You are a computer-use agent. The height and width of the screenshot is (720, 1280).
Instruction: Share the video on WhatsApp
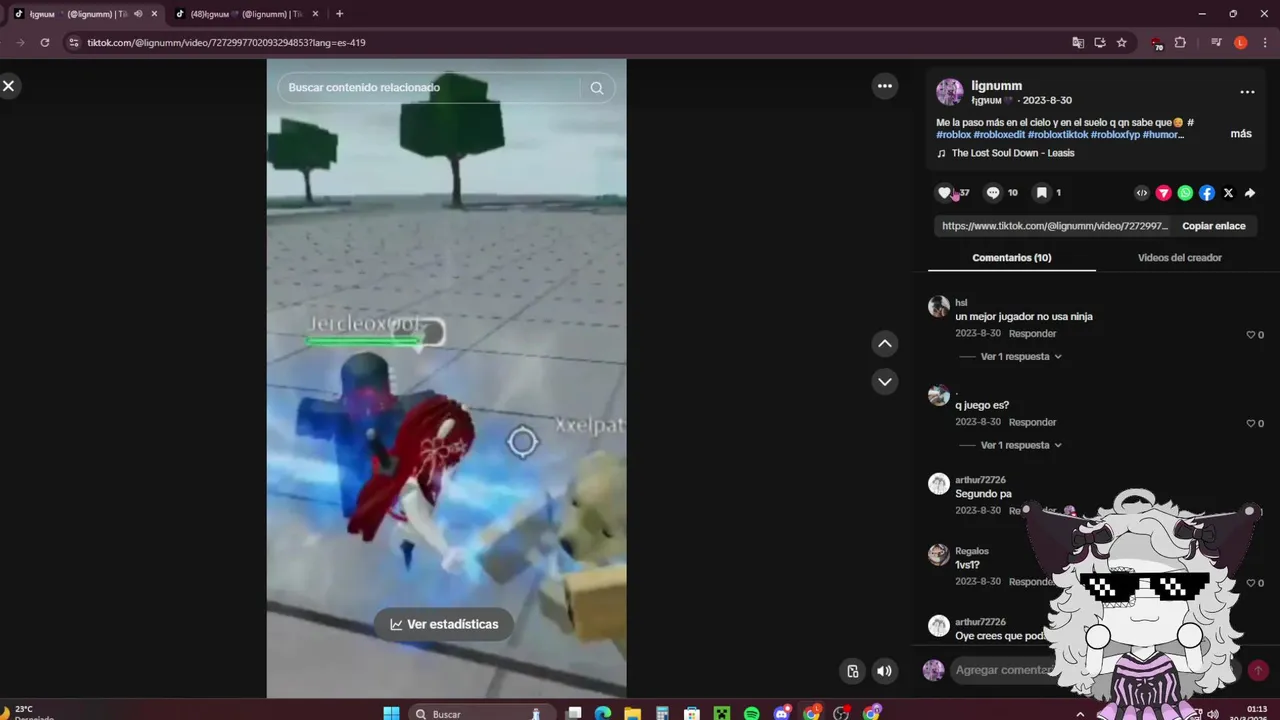click(1185, 193)
